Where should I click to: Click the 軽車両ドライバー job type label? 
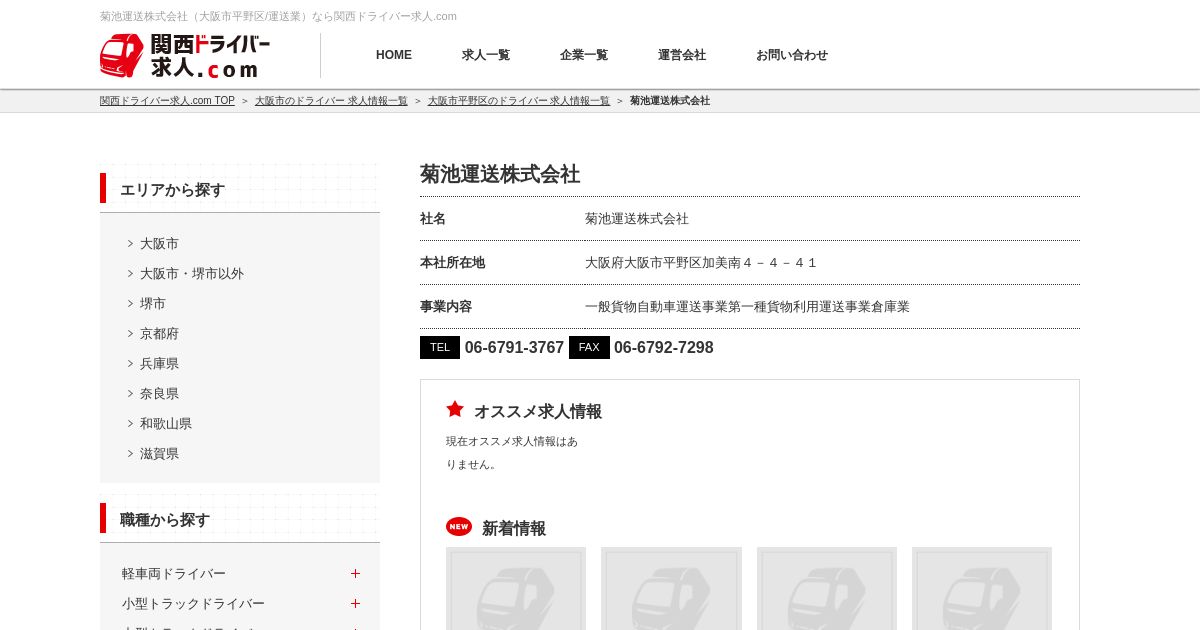pos(174,574)
